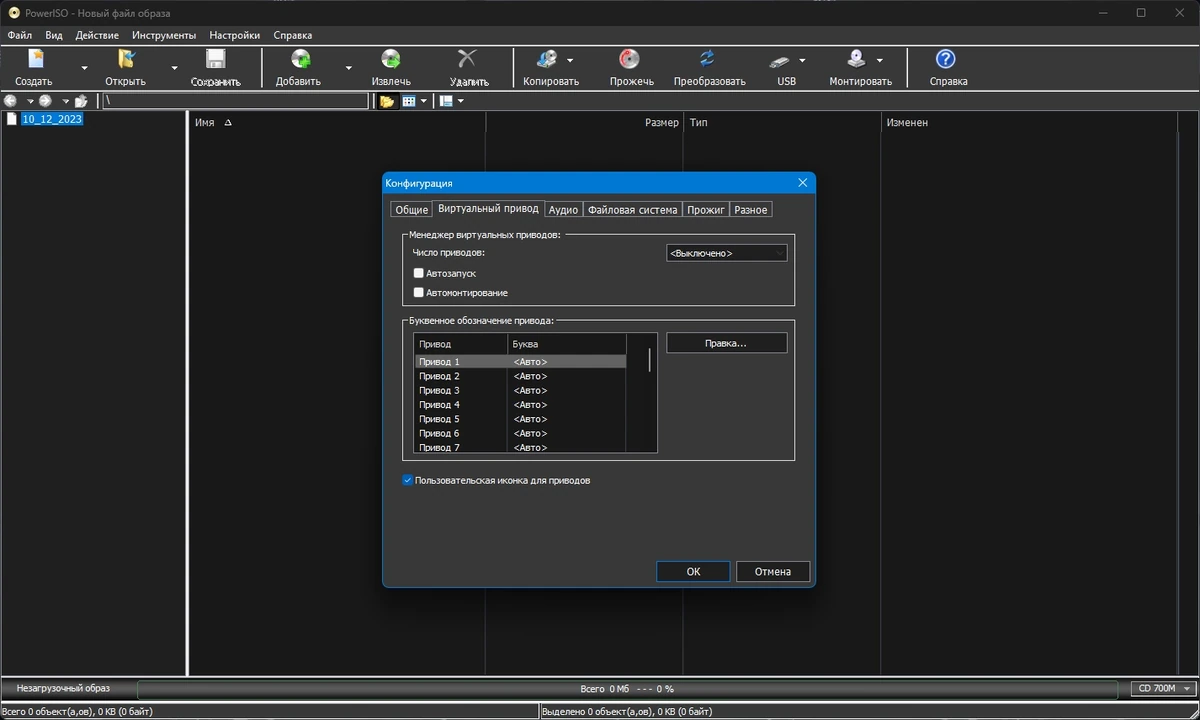Click the Размер column header
This screenshot has height=720, width=1200.
pyautogui.click(x=584, y=123)
